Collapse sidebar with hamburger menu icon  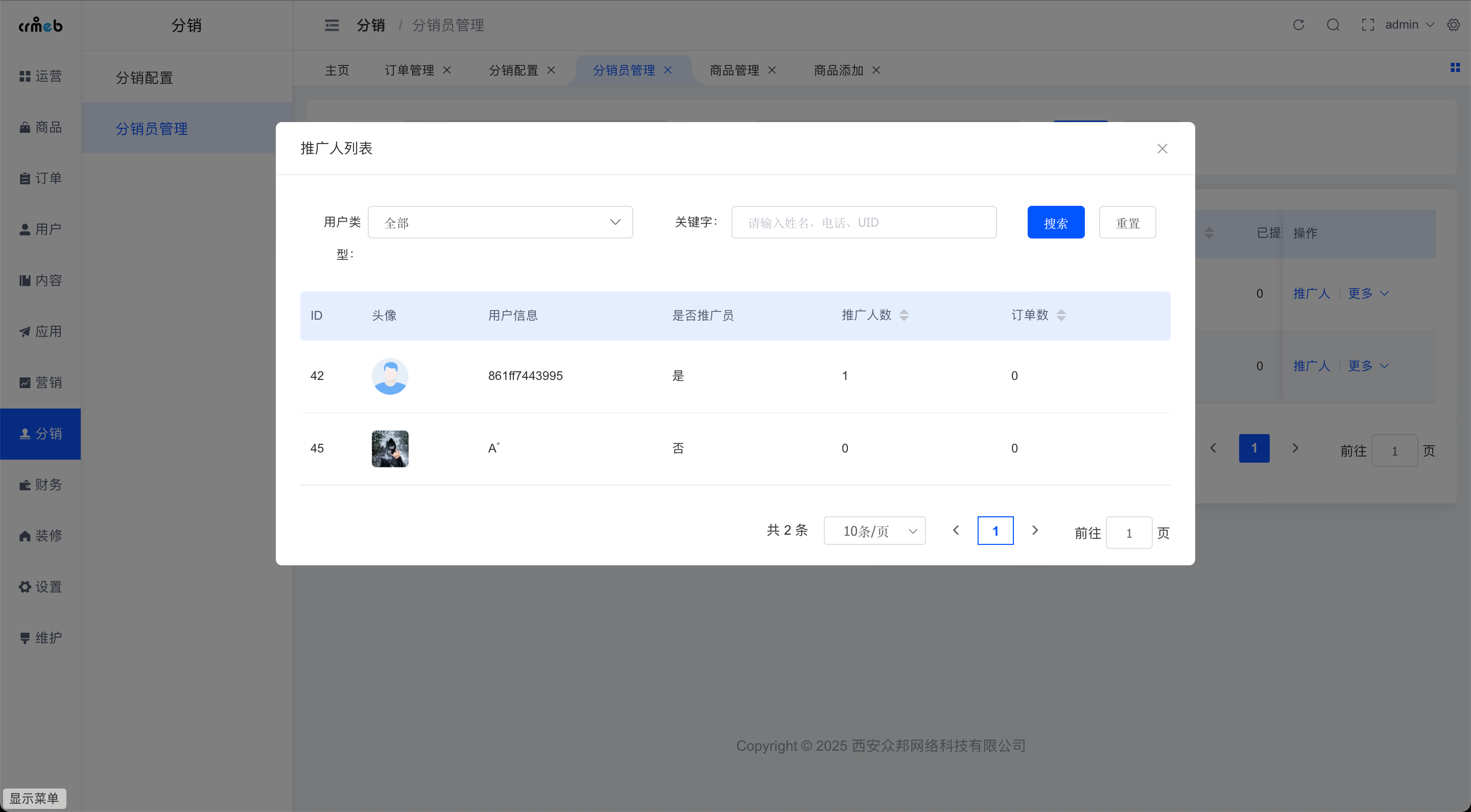click(x=332, y=25)
